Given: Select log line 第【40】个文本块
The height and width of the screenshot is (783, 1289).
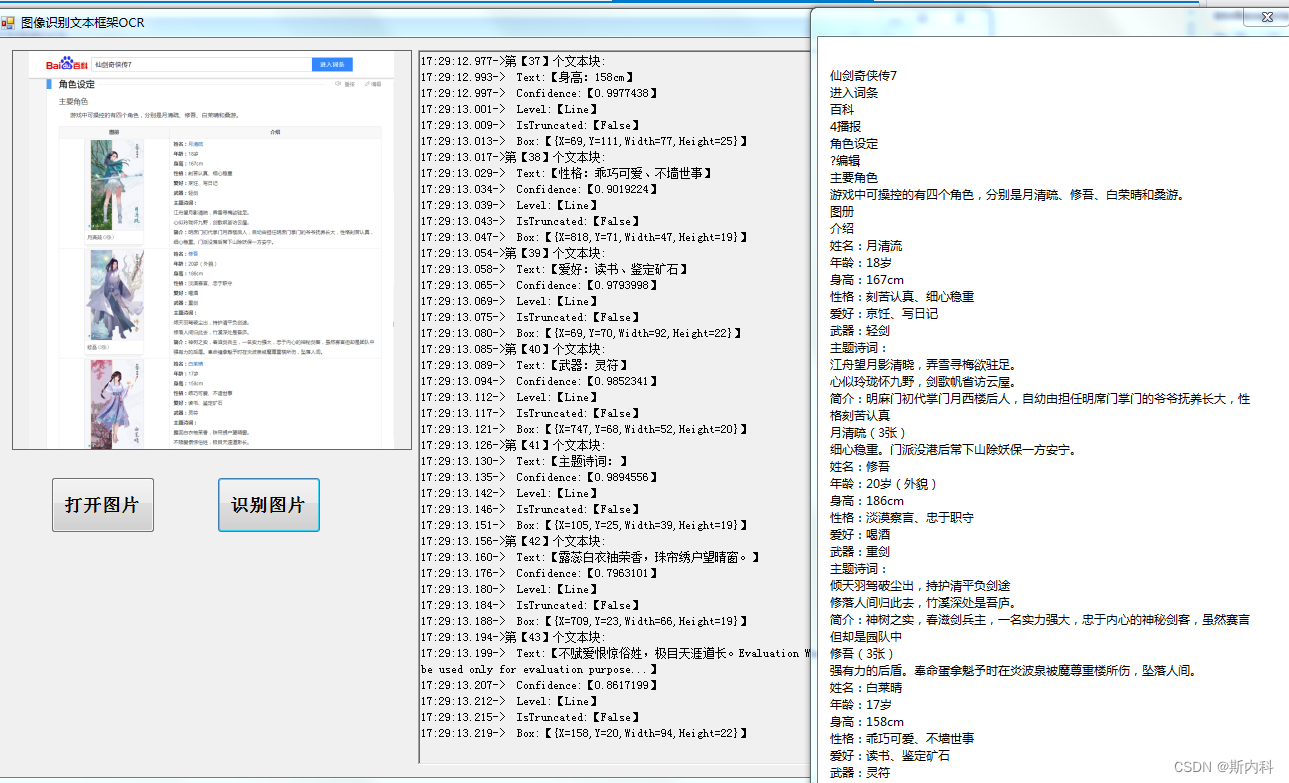Looking at the screenshot, I should click(512, 349).
